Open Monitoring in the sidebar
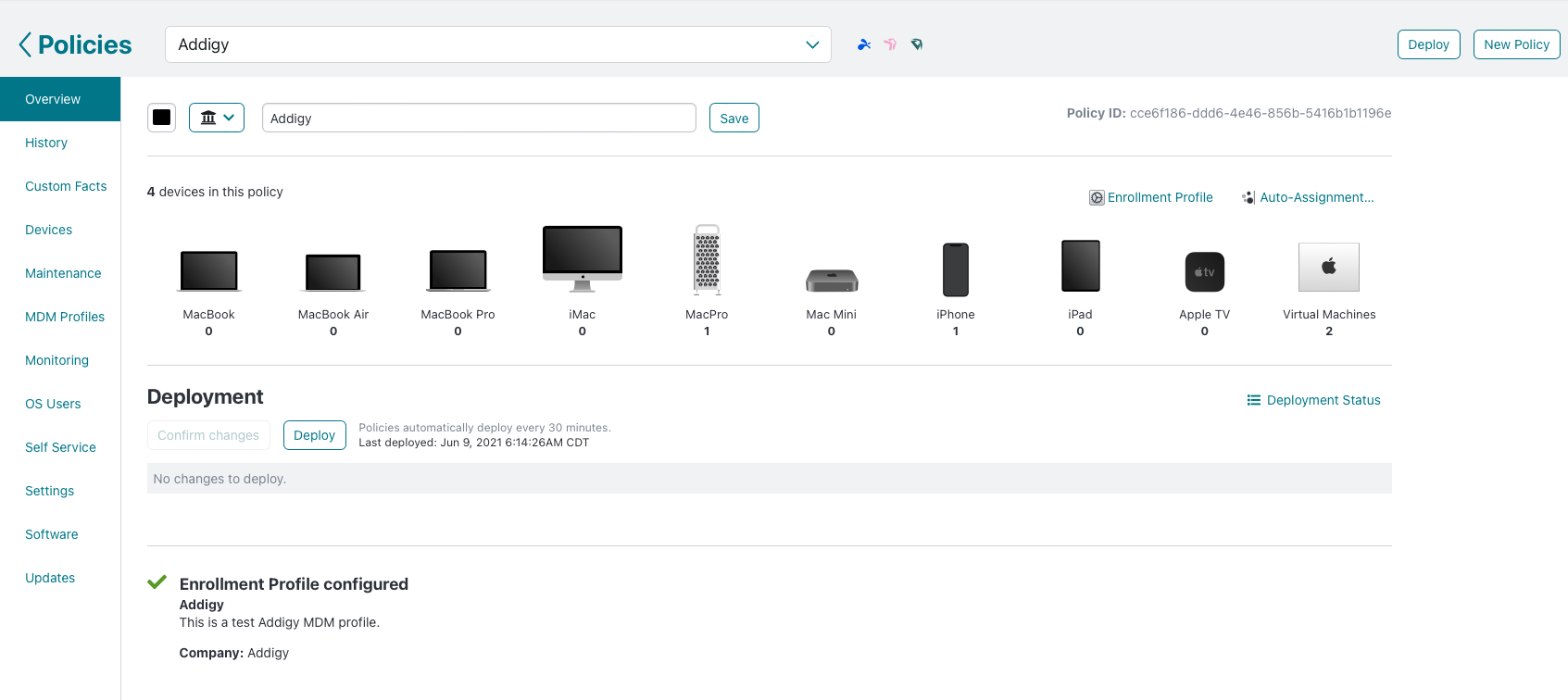Viewport: 1568px width, 700px height. point(56,360)
